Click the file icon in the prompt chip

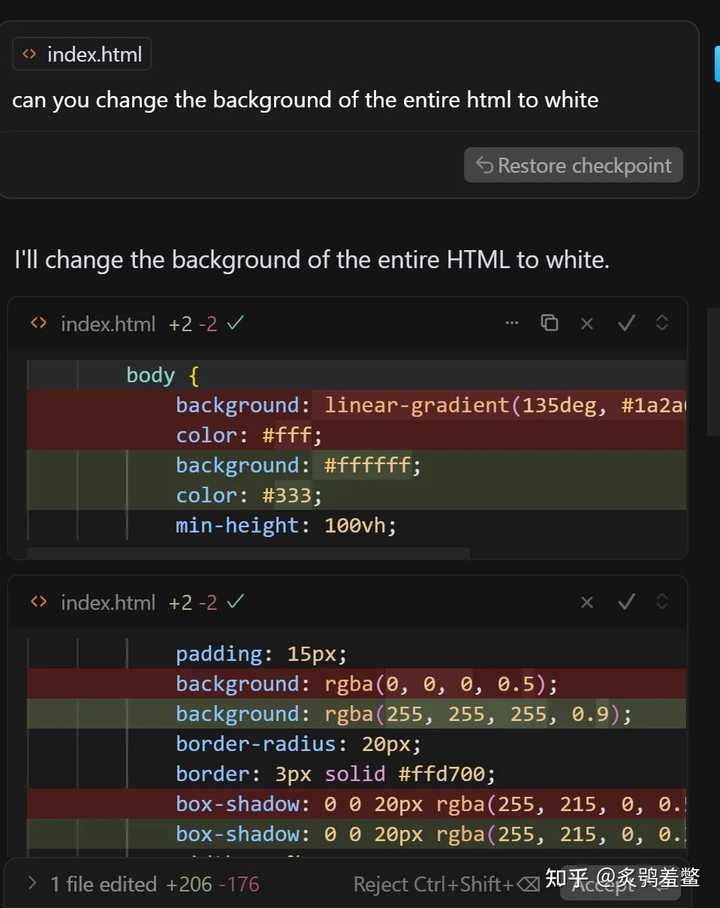pyautogui.click(x=30, y=55)
